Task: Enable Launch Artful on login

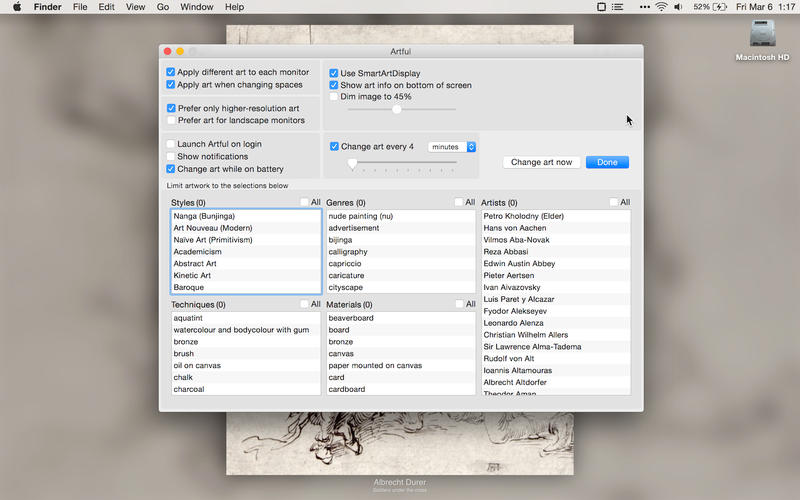Action: pos(171,144)
